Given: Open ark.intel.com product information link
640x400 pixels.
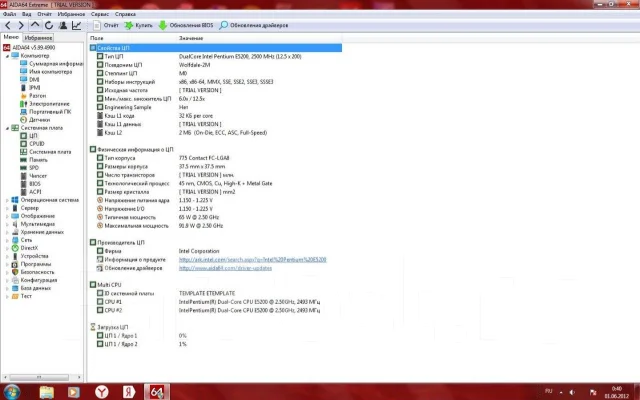Looking at the screenshot, I should (x=253, y=260).
